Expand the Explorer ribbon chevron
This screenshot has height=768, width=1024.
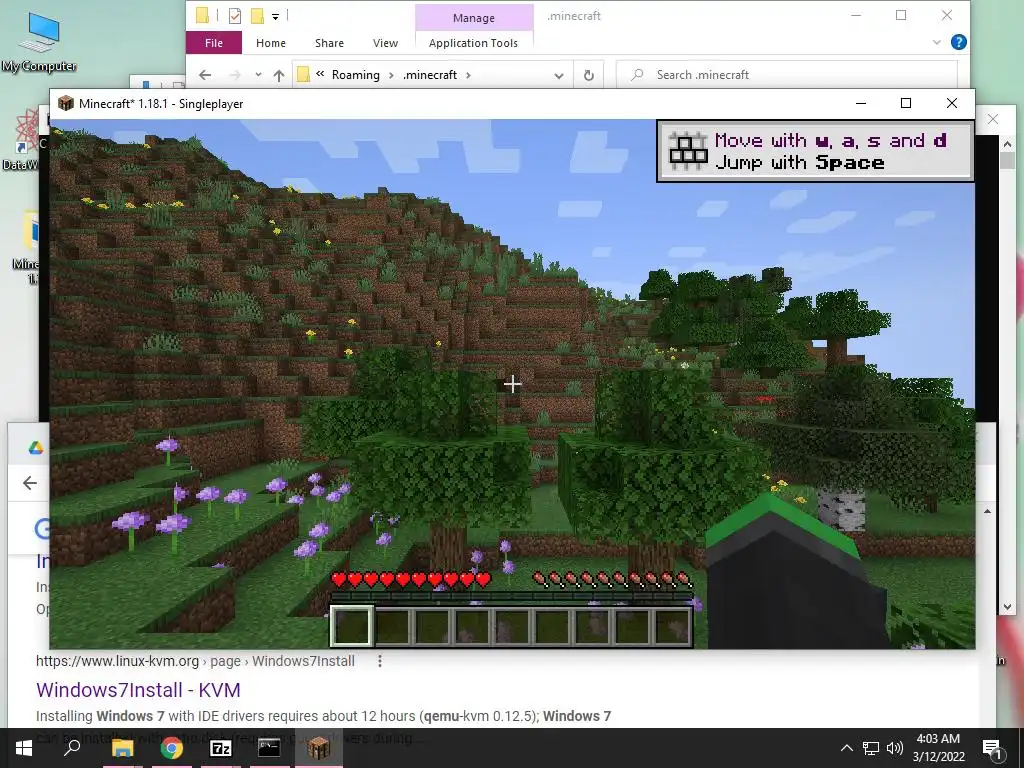pyautogui.click(x=936, y=43)
